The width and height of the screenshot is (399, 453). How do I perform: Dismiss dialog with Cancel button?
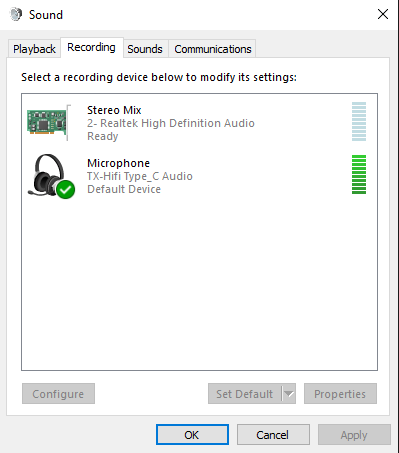tap(273, 435)
